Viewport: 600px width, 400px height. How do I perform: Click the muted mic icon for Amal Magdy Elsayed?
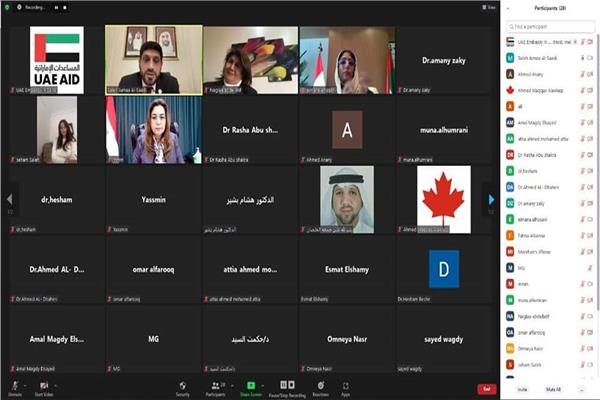coord(583,122)
